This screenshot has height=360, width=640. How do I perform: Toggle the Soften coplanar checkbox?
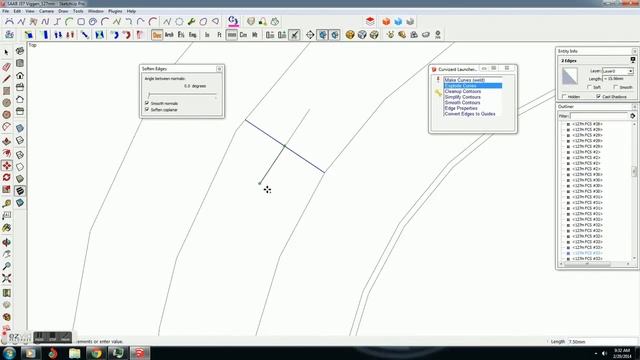pos(147,109)
